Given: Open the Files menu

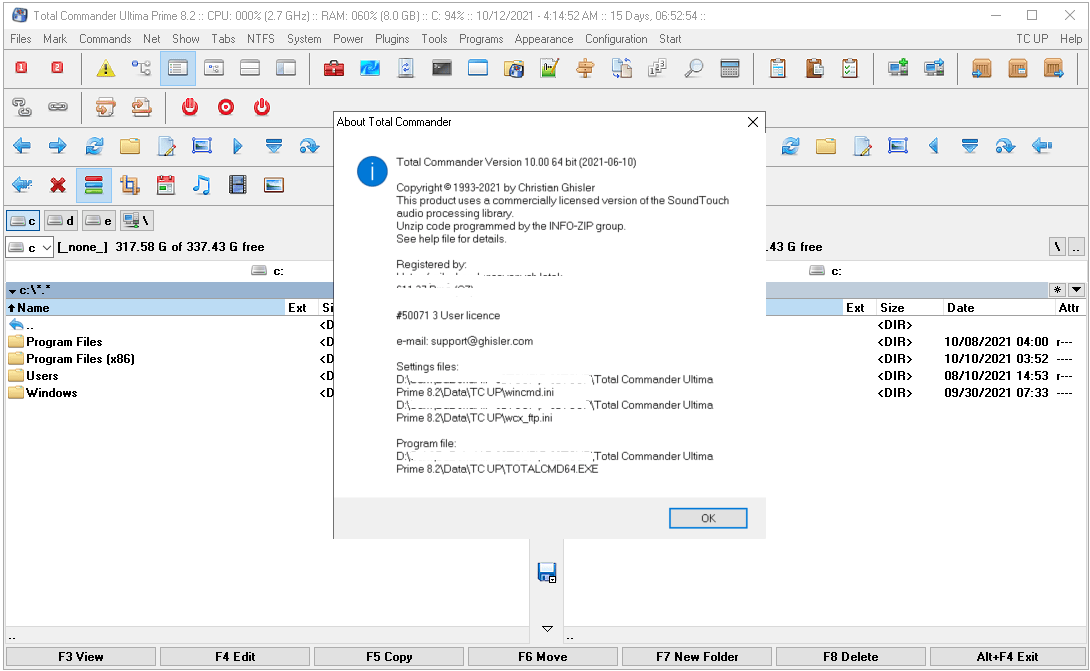Looking at the screenshot, I should 20,39.
